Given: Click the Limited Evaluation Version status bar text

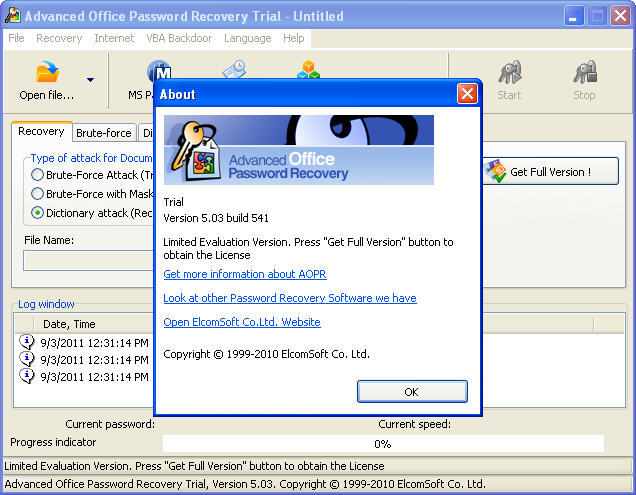Looking at the screenshot, I should (x=194, y=466).
